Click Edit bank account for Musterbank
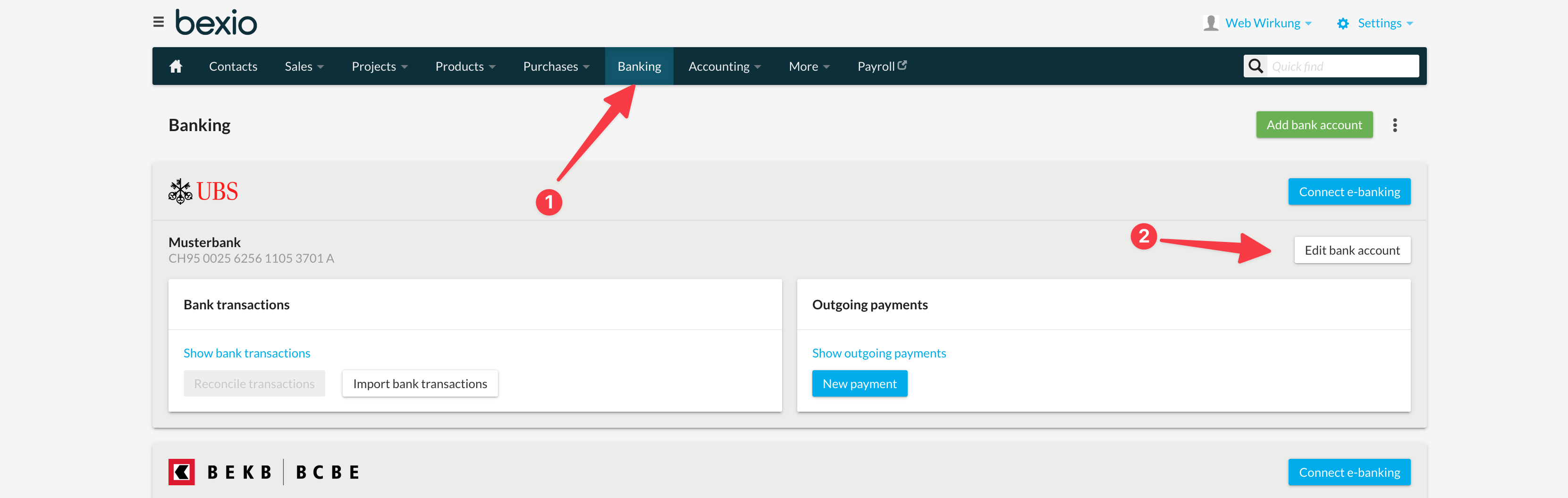 click(x=1352, y=250)
